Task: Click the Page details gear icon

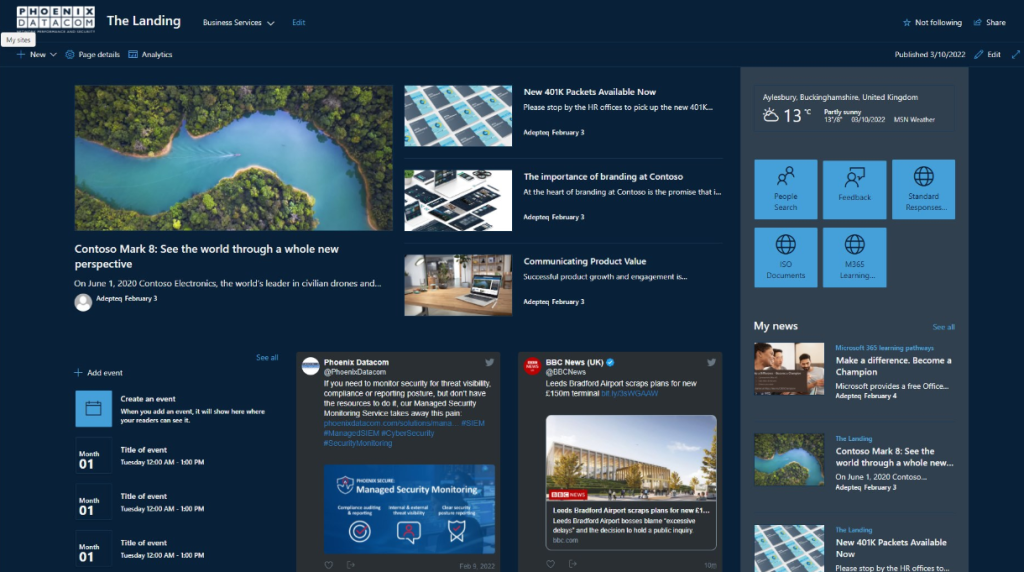Action: [70, 55]
